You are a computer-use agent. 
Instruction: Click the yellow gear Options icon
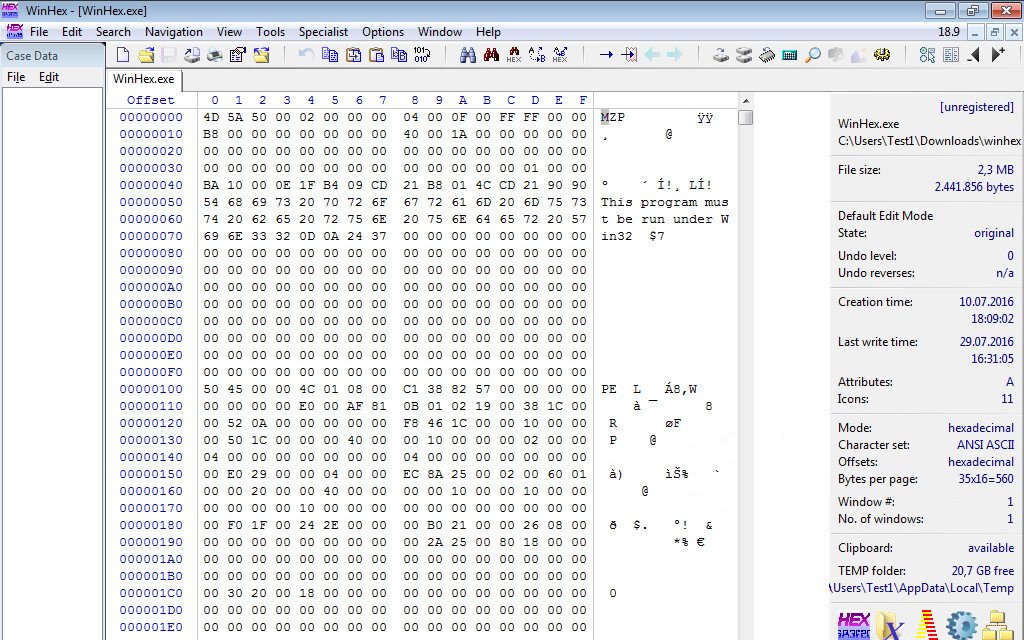882,55
